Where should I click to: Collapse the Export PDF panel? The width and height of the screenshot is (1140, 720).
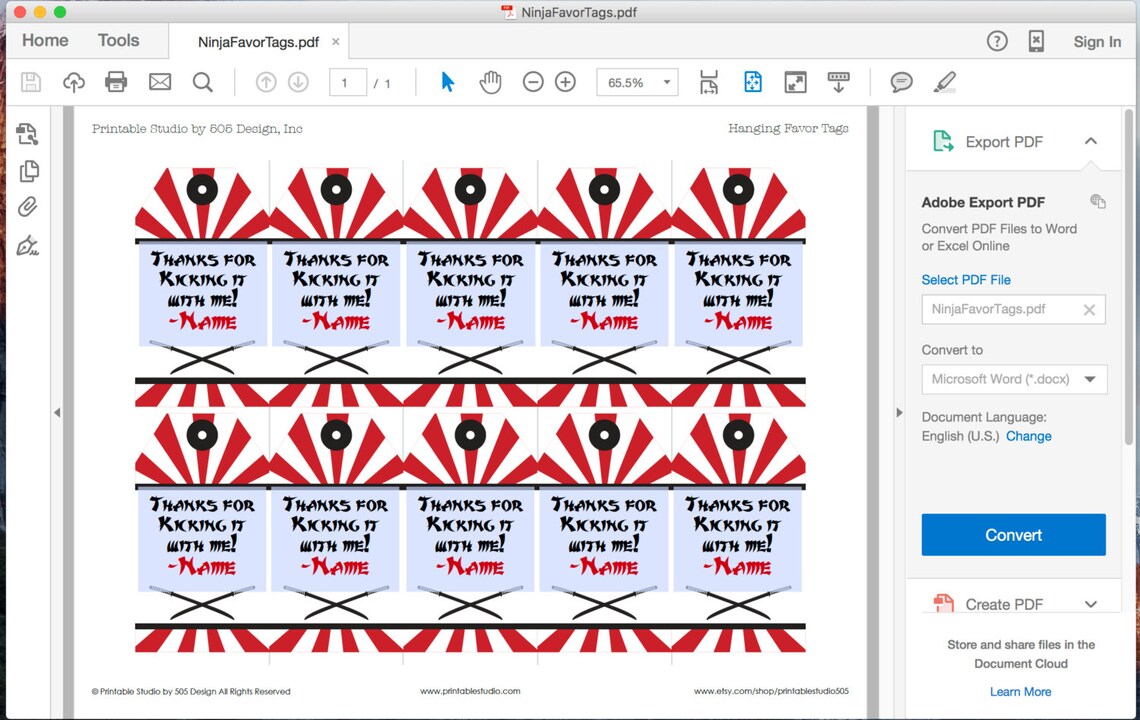click(1091, 141)
